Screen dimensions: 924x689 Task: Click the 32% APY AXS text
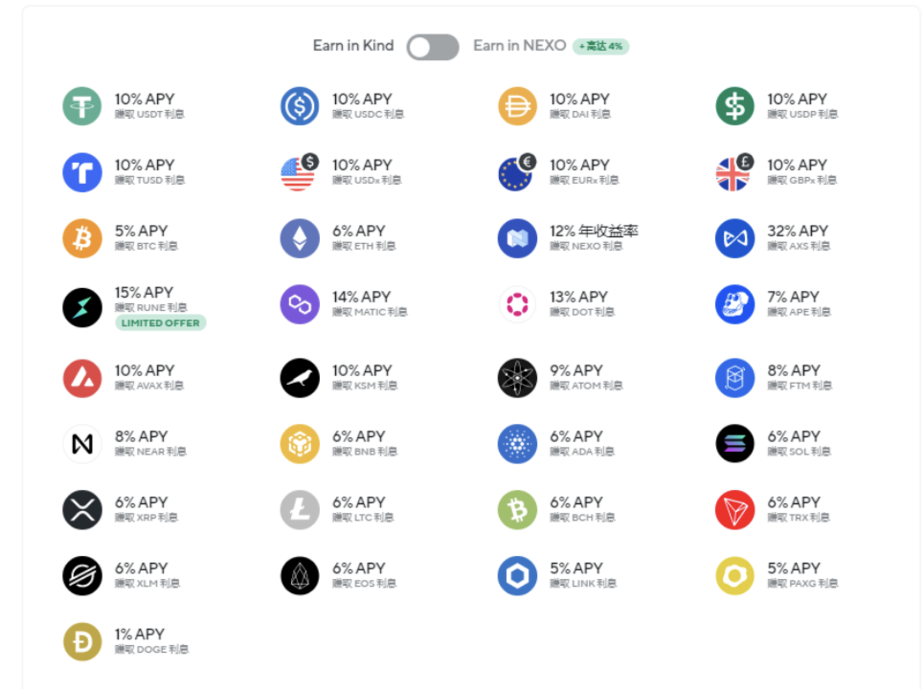[x=797, y=230]
